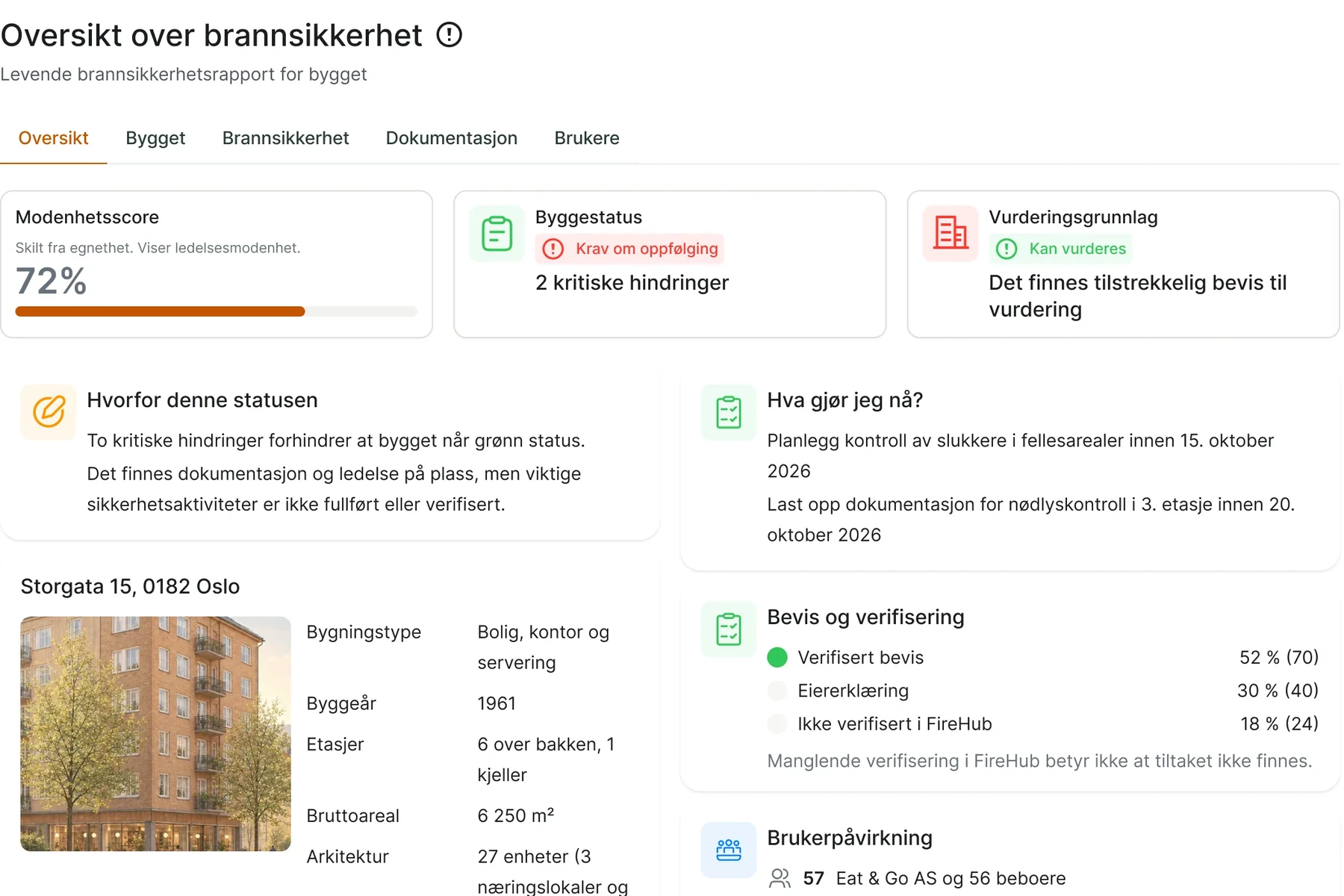Click the Vurderingsgrunnlag card title

point(1073,217)
